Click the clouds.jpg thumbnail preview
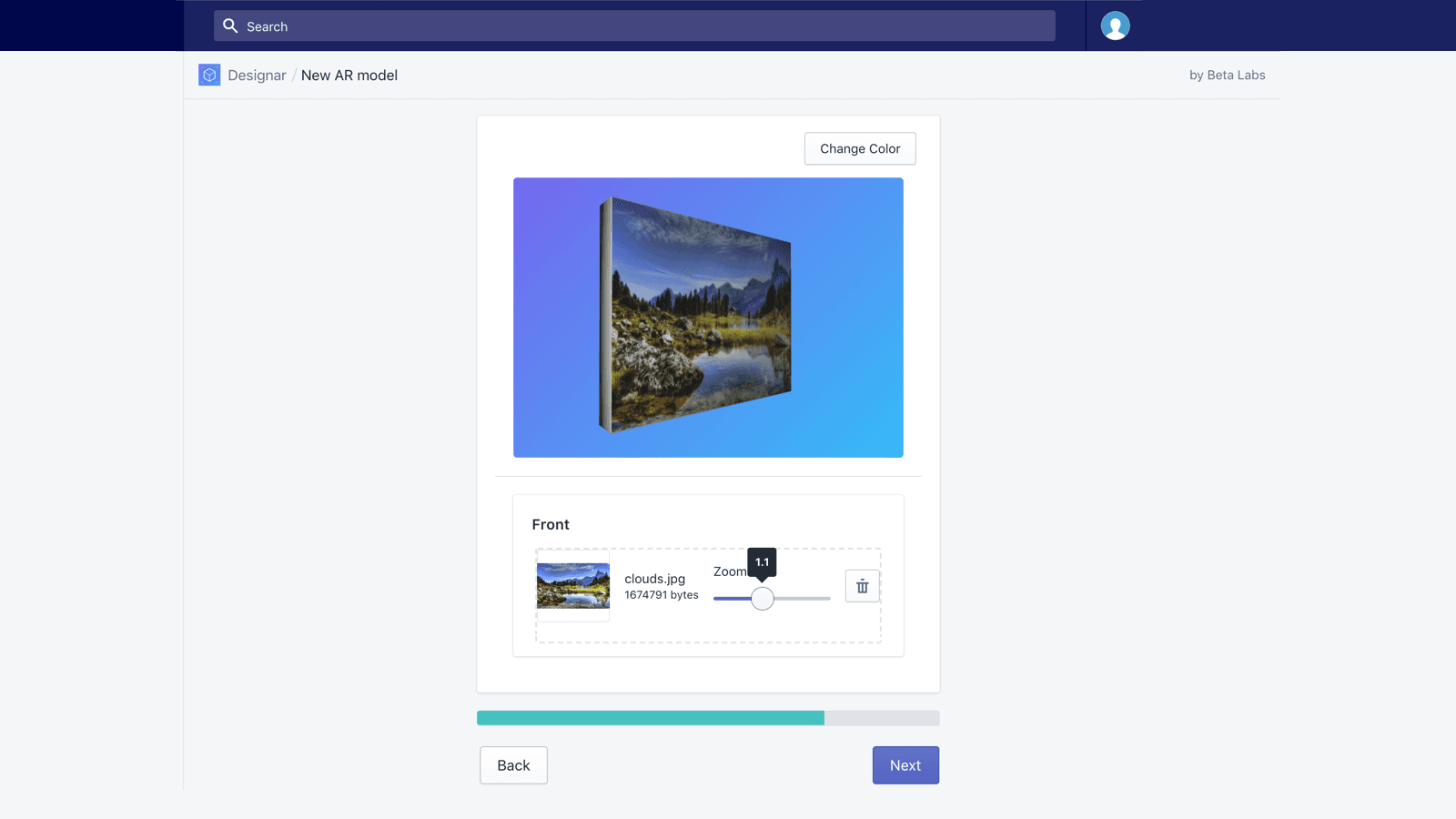 click(572, 587)
